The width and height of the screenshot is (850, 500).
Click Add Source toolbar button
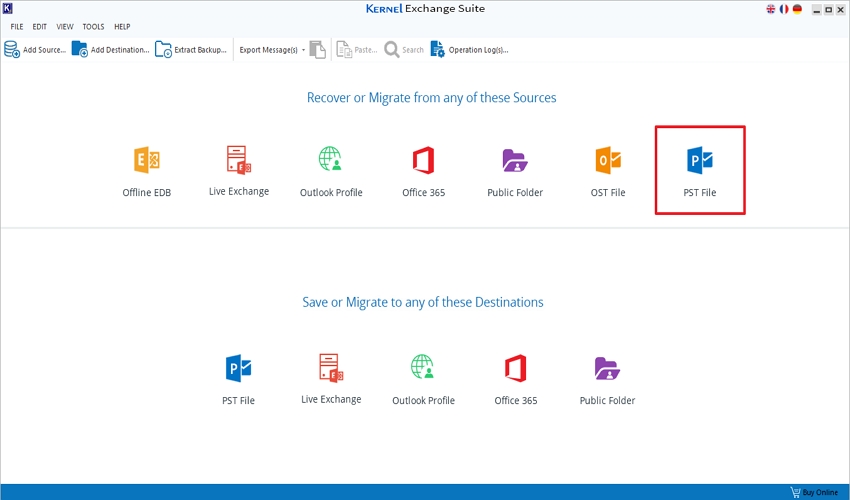coord(35,49)
